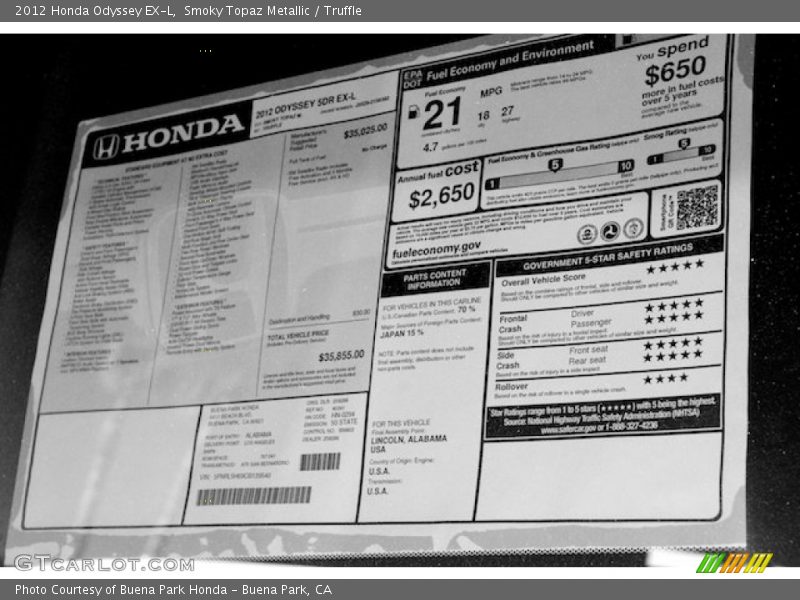Viewport: 800px width, 600px height.
Task: Click the first circular agency seal near fueleconomy.gov
Action: coord(587,235)
